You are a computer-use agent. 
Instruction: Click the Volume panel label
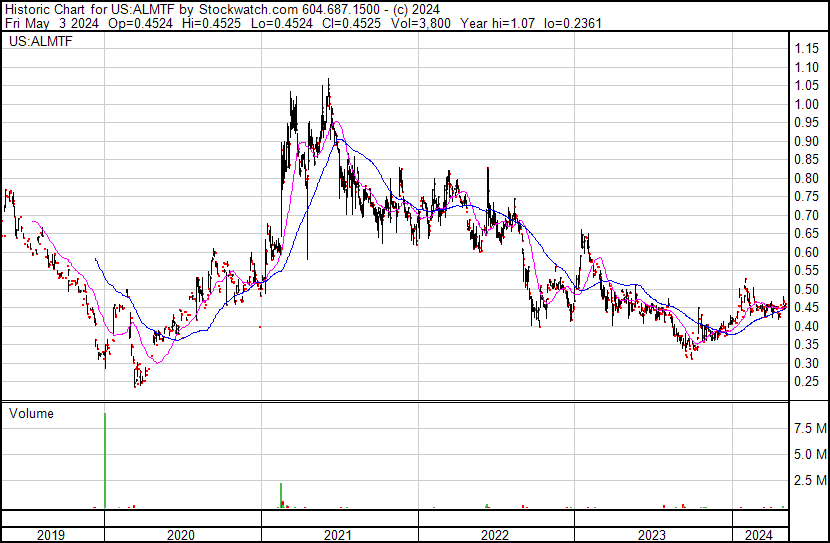click(31, 413)
